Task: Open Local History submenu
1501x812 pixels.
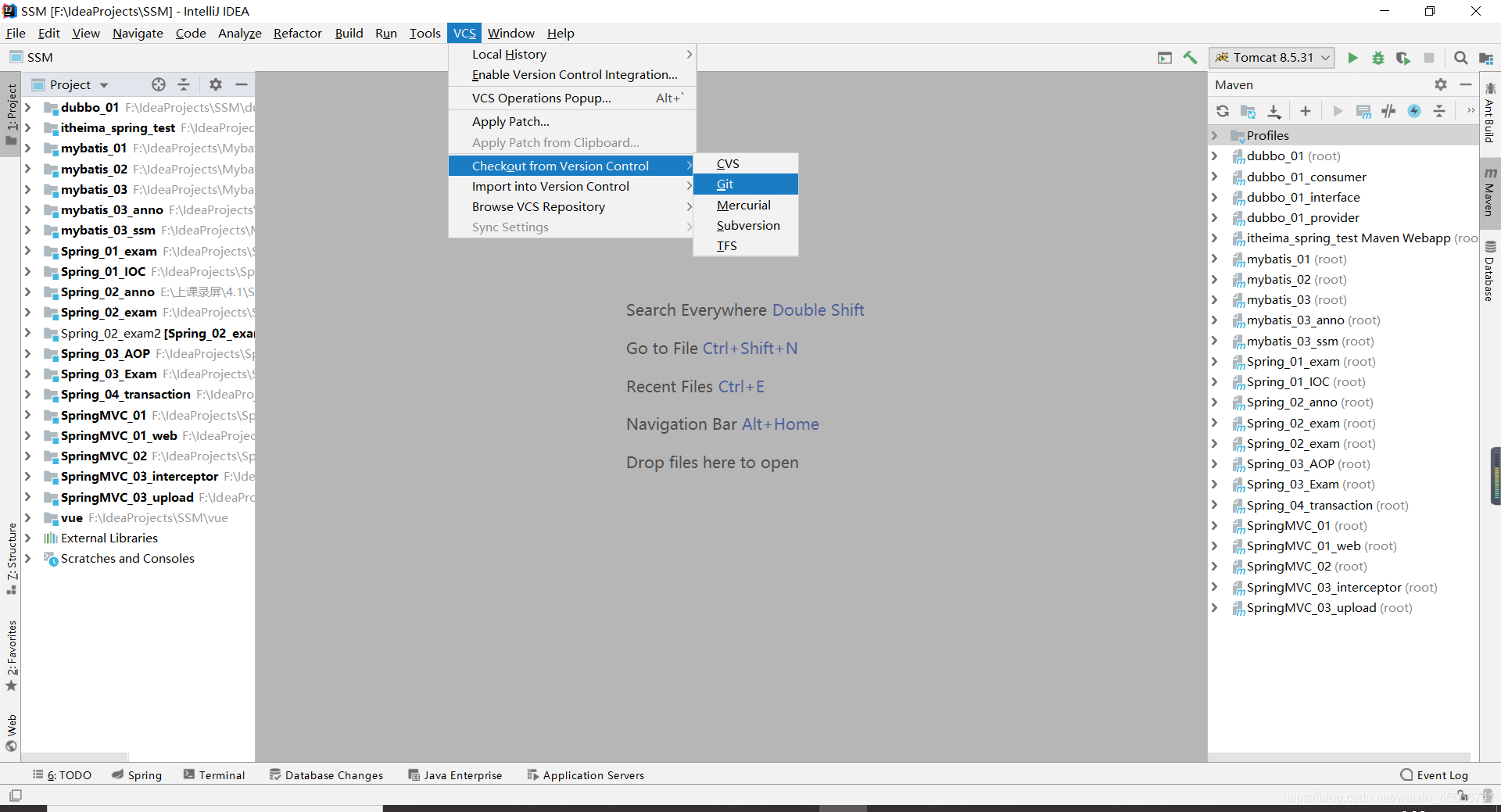Action: (x=572, y=54)
